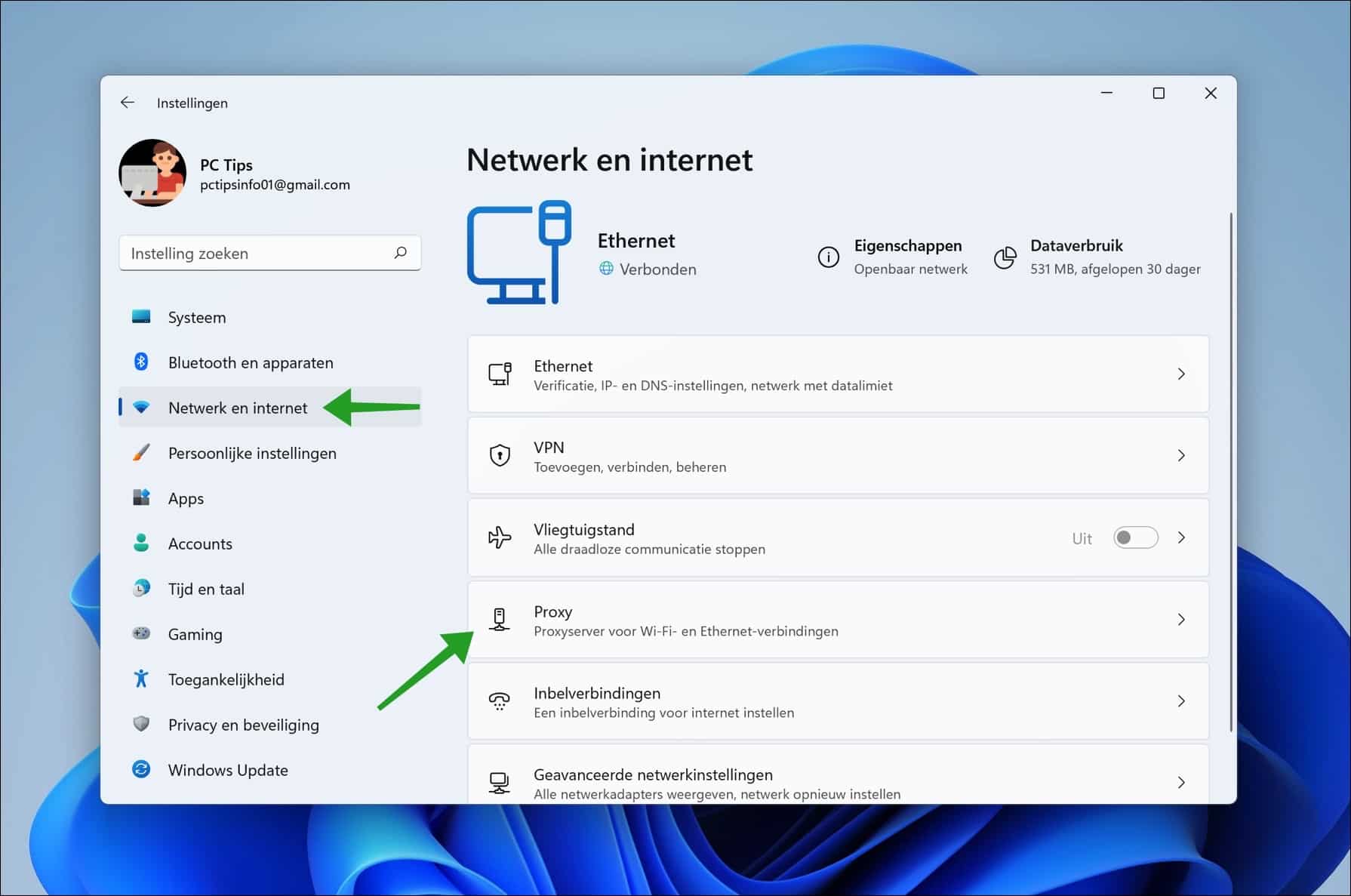Click the back arrow next to Instellingen
1351x896 pixels.
tap(127, 102)
